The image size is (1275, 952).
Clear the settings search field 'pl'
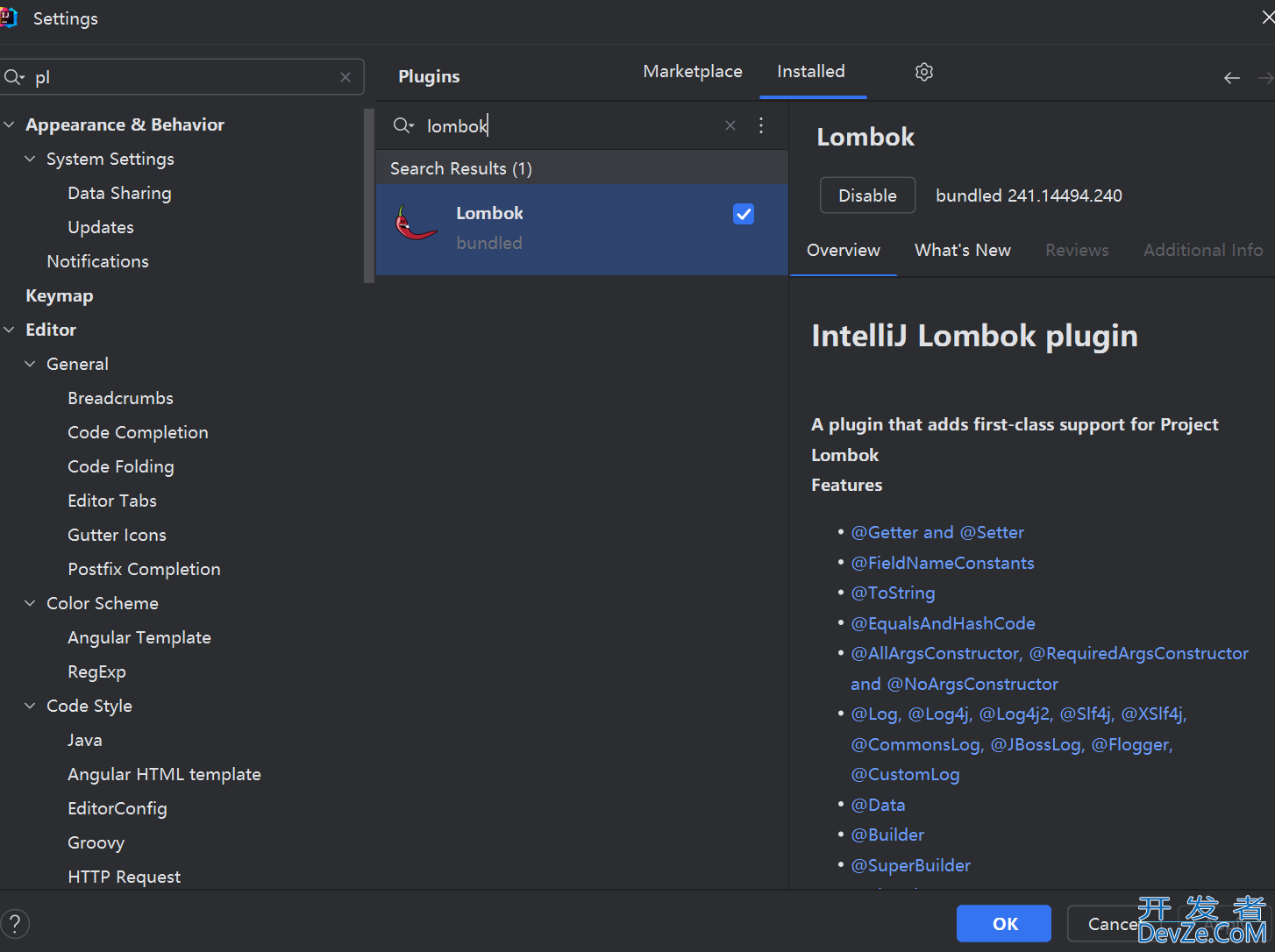pyautogui.click(x=345, y=77)
